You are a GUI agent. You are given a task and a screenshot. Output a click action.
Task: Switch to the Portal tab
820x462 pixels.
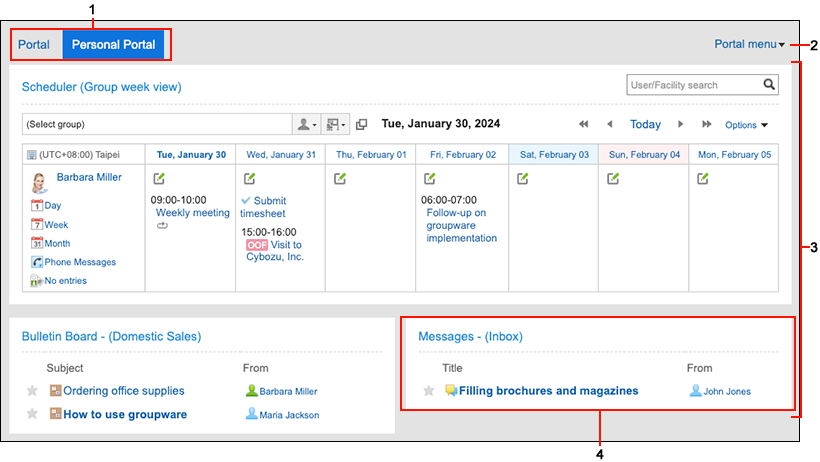coord(34,44)
